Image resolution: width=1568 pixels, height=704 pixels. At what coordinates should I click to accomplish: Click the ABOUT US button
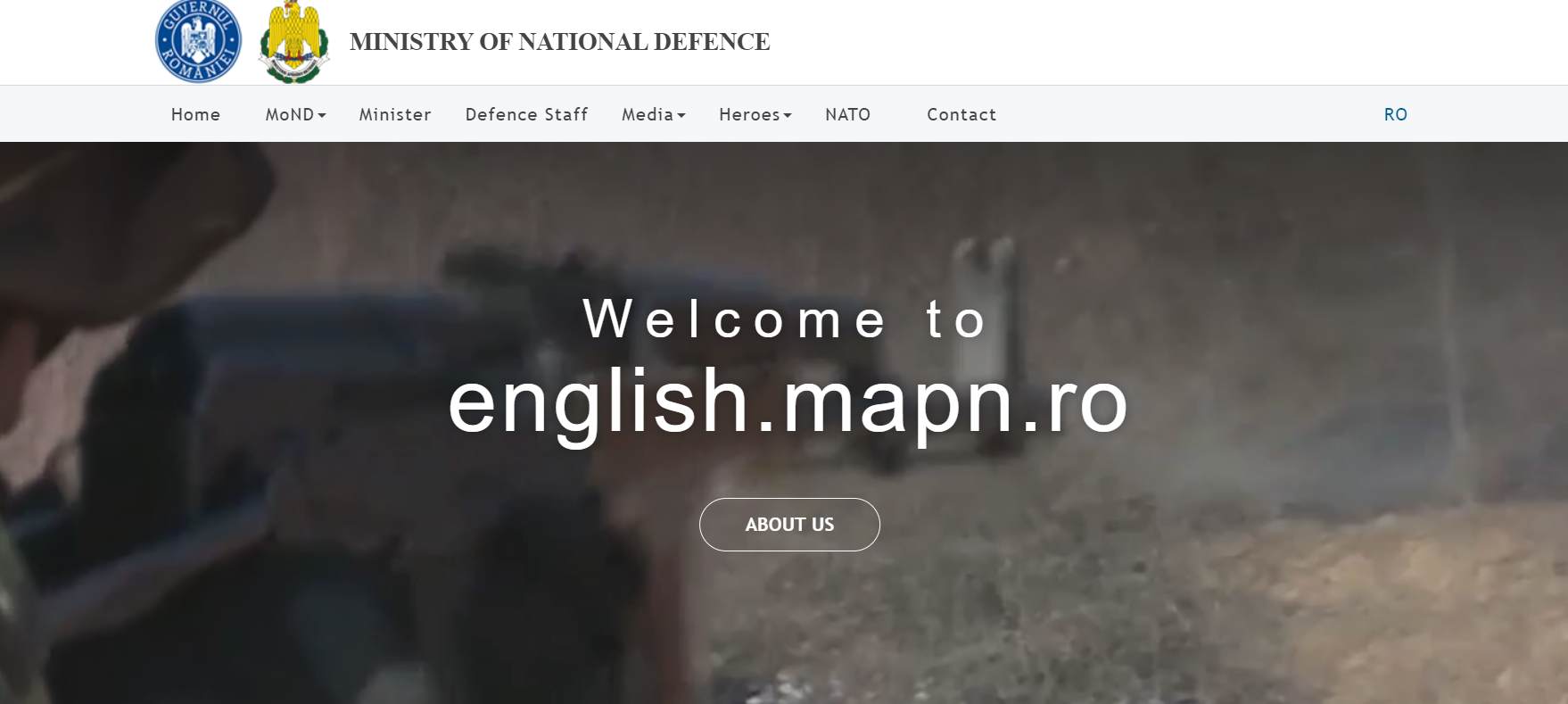coord(789,525)
